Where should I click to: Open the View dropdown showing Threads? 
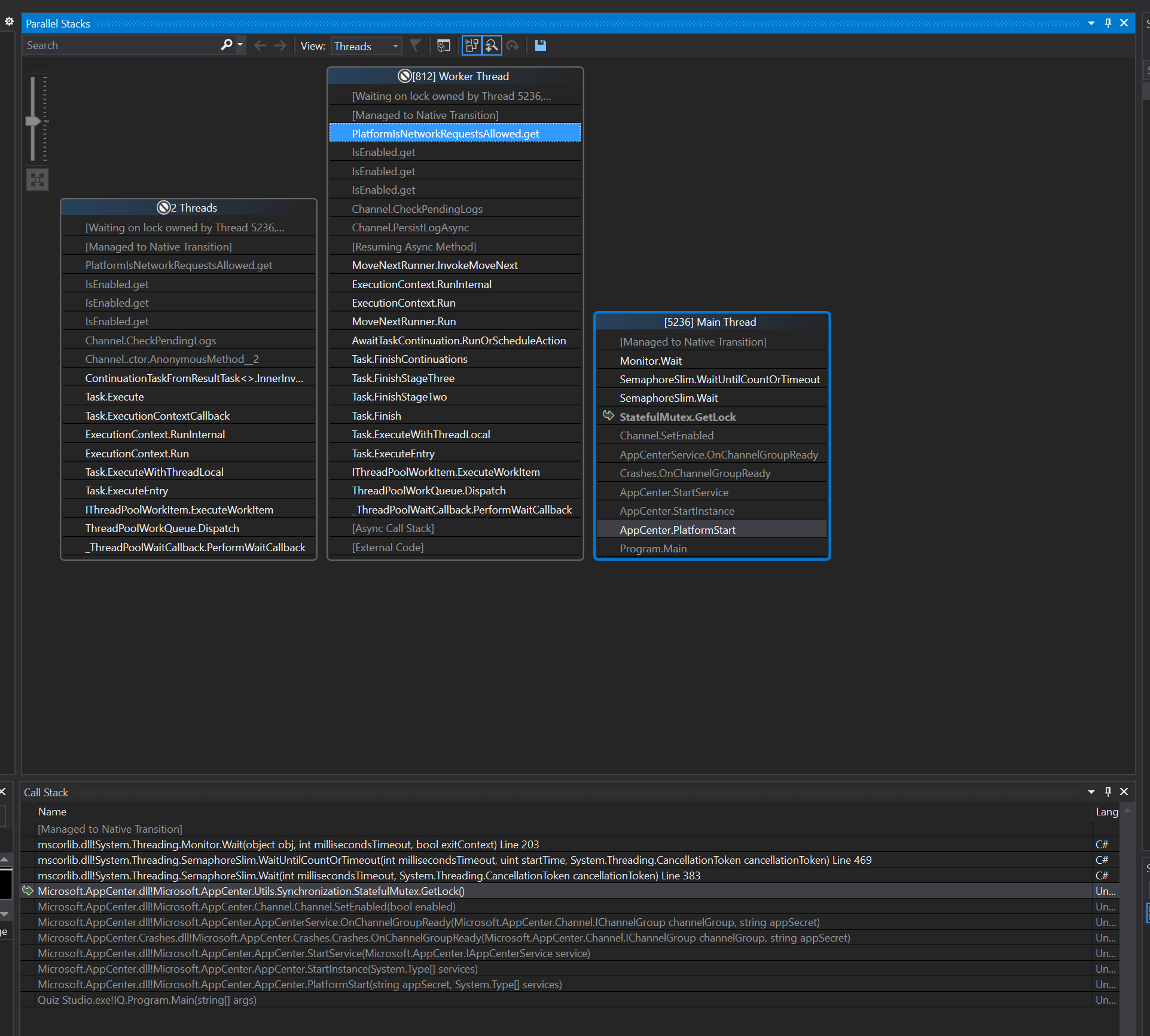365,45
